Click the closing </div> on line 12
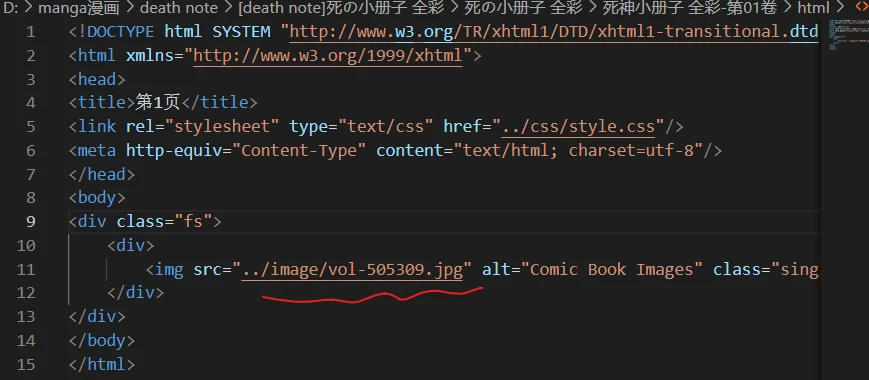 coord(135,294)
